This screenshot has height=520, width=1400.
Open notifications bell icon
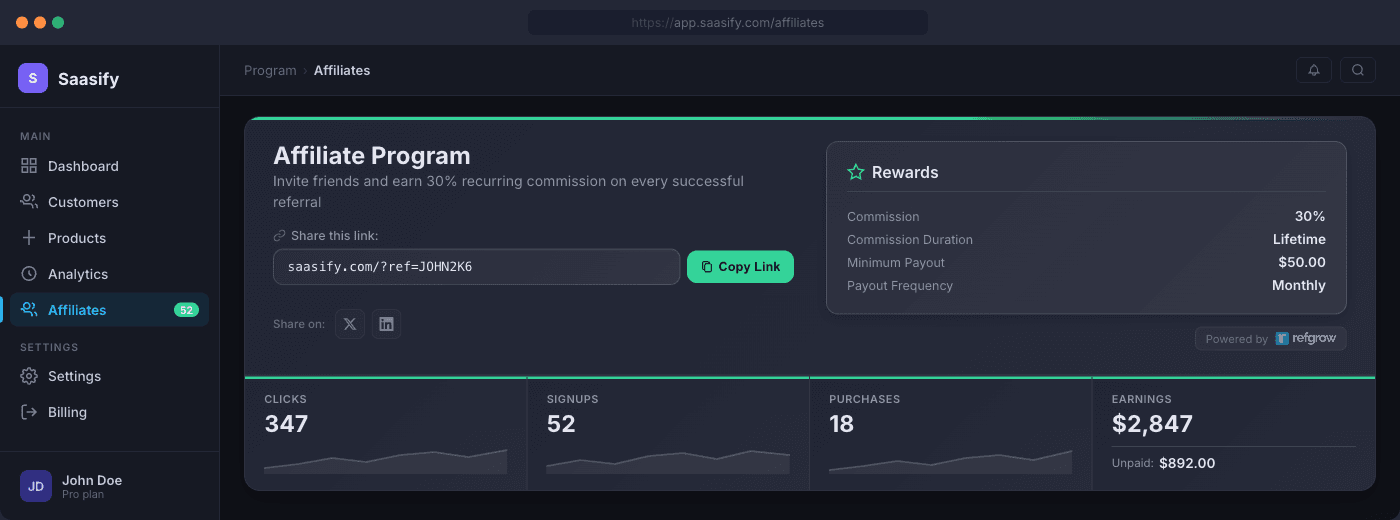coord(1314,70)
